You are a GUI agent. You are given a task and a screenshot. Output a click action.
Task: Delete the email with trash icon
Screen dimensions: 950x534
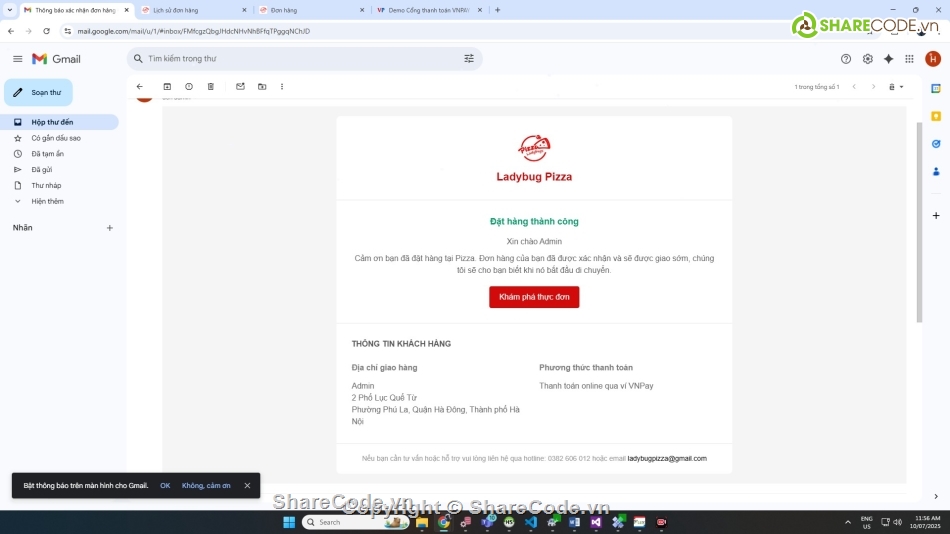(211, 87)
